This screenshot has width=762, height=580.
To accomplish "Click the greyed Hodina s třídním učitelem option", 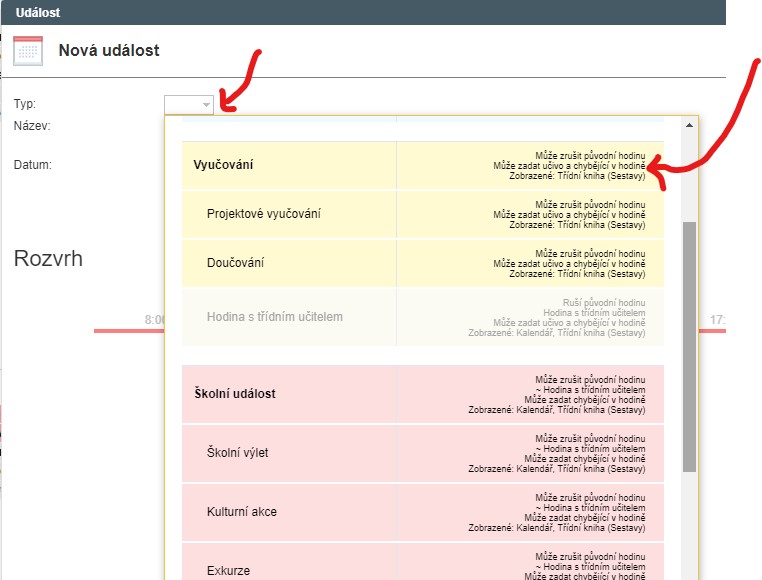I will (274, 317).
